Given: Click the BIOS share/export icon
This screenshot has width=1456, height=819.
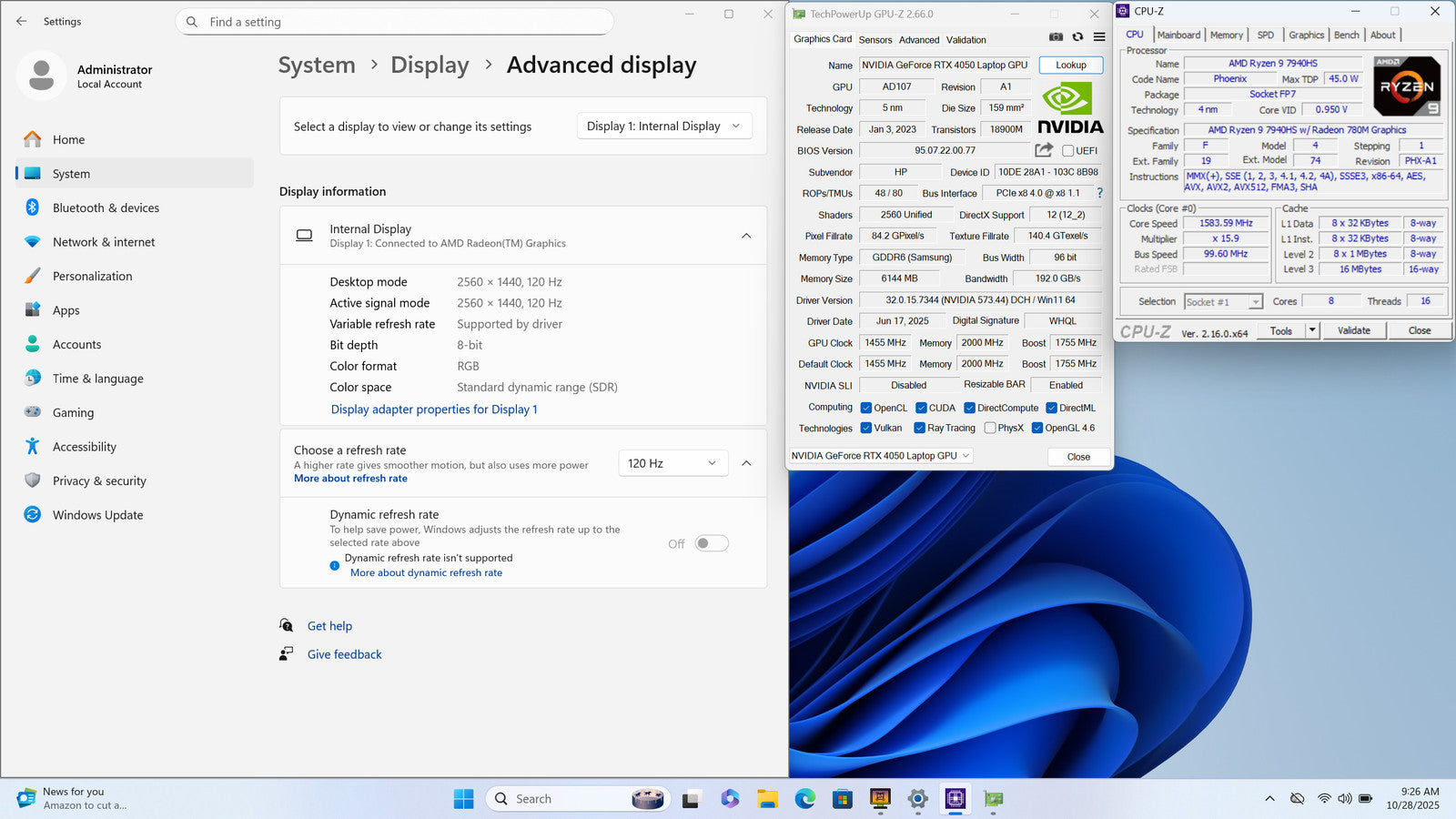Looking at the screenshot, I should point(1044,150).
